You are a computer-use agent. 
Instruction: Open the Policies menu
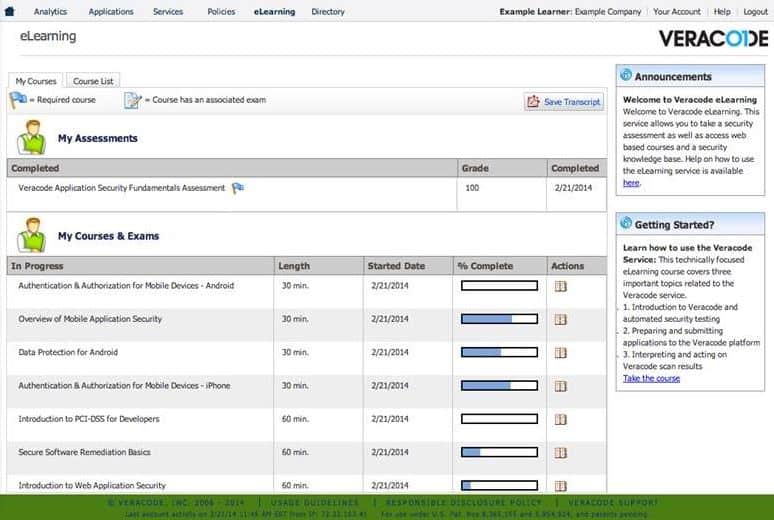pyautogui.click(x=221, y=11)
